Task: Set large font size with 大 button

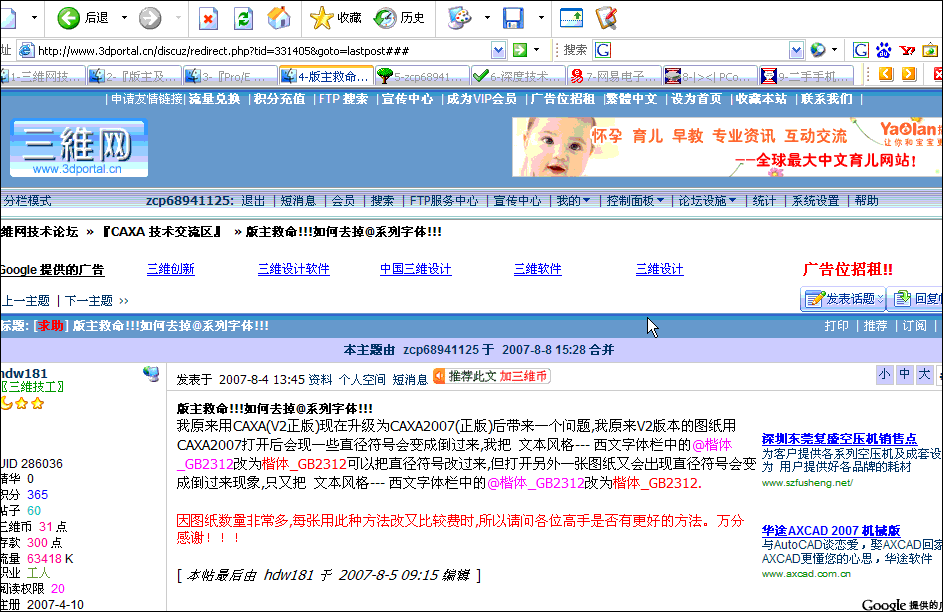Action: pos(924,375)
